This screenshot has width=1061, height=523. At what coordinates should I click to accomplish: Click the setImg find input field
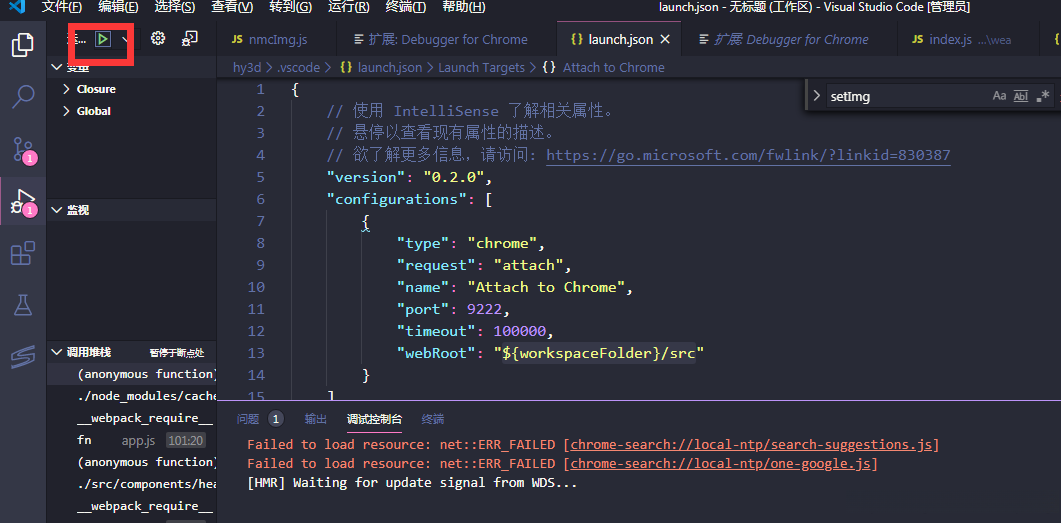click(900, 96)
